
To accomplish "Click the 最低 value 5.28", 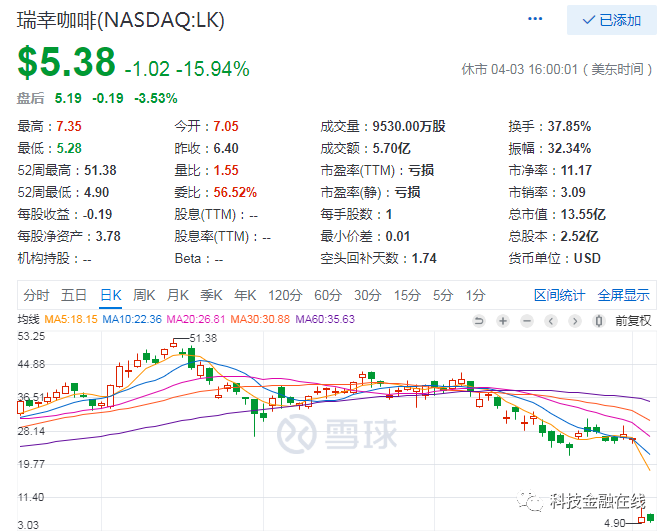I will (69, 148).
